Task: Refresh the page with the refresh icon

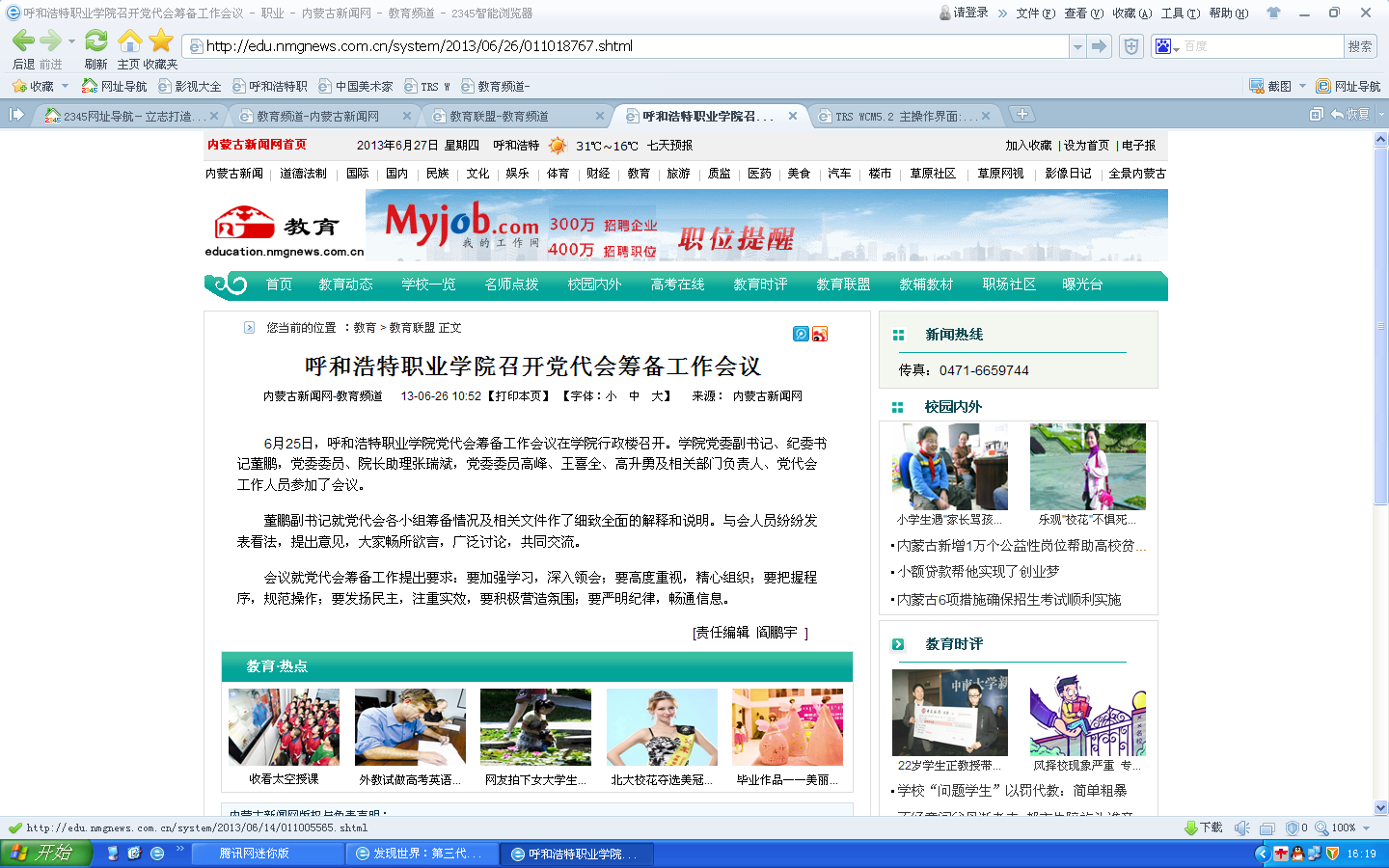Action: coord(95,41)
